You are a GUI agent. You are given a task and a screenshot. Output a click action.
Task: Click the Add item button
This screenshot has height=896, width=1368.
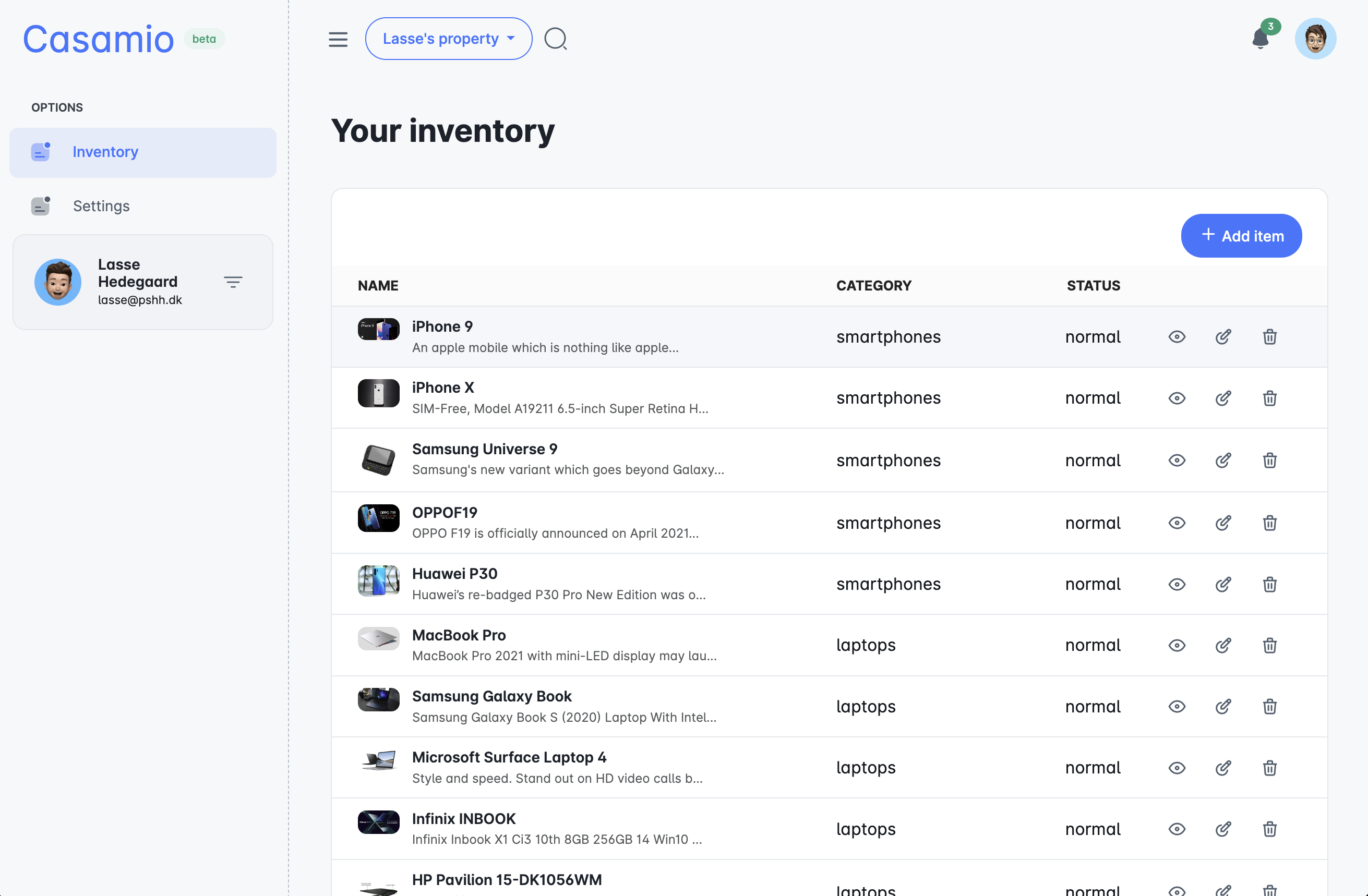pos(1241,236)
